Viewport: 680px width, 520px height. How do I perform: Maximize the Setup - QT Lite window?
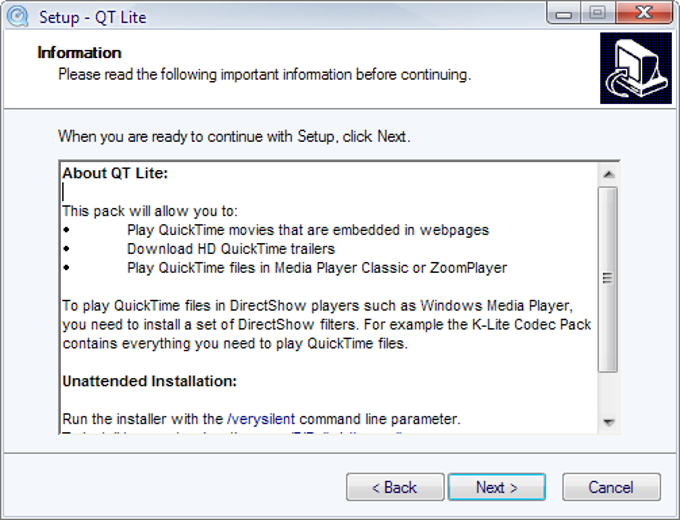click(598, 15)
